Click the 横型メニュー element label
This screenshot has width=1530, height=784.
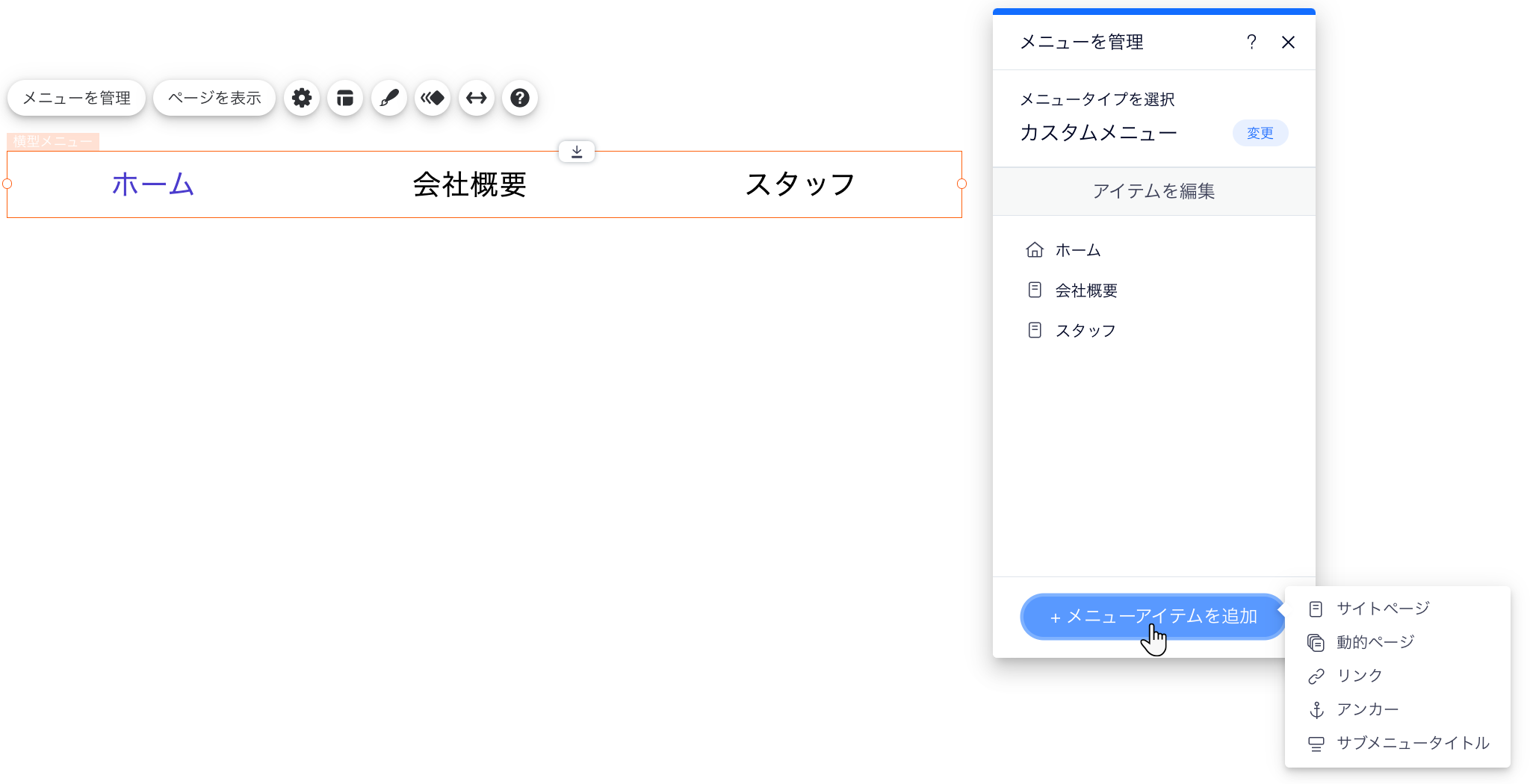coord(53,141)
